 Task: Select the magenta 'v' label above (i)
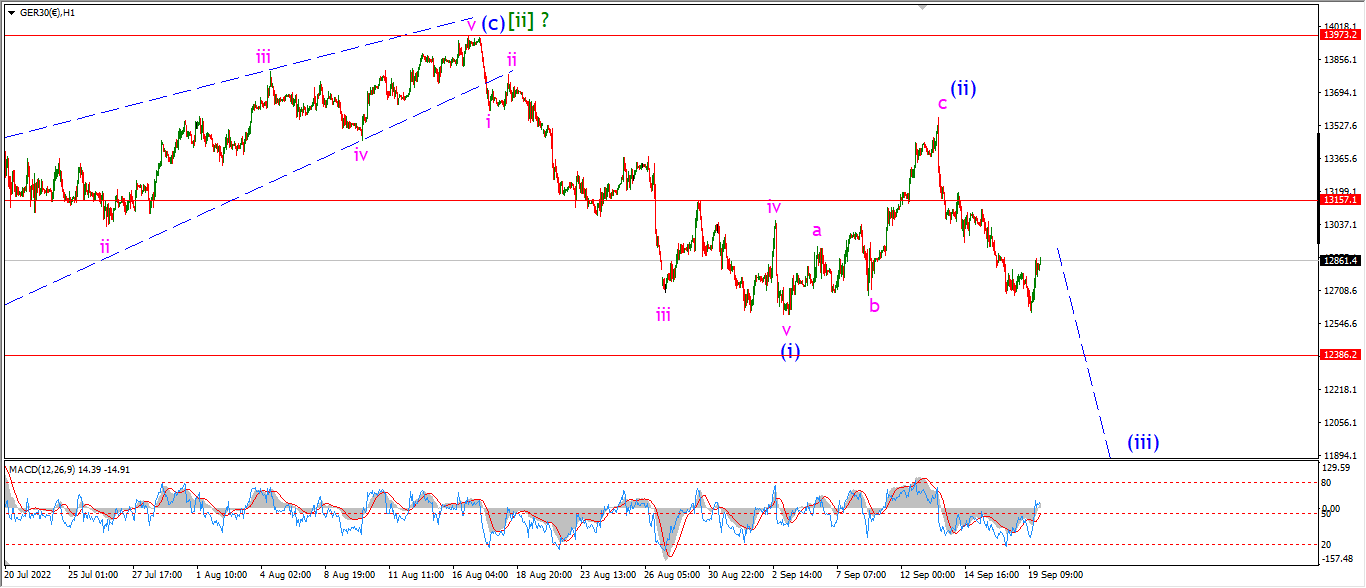786,329
